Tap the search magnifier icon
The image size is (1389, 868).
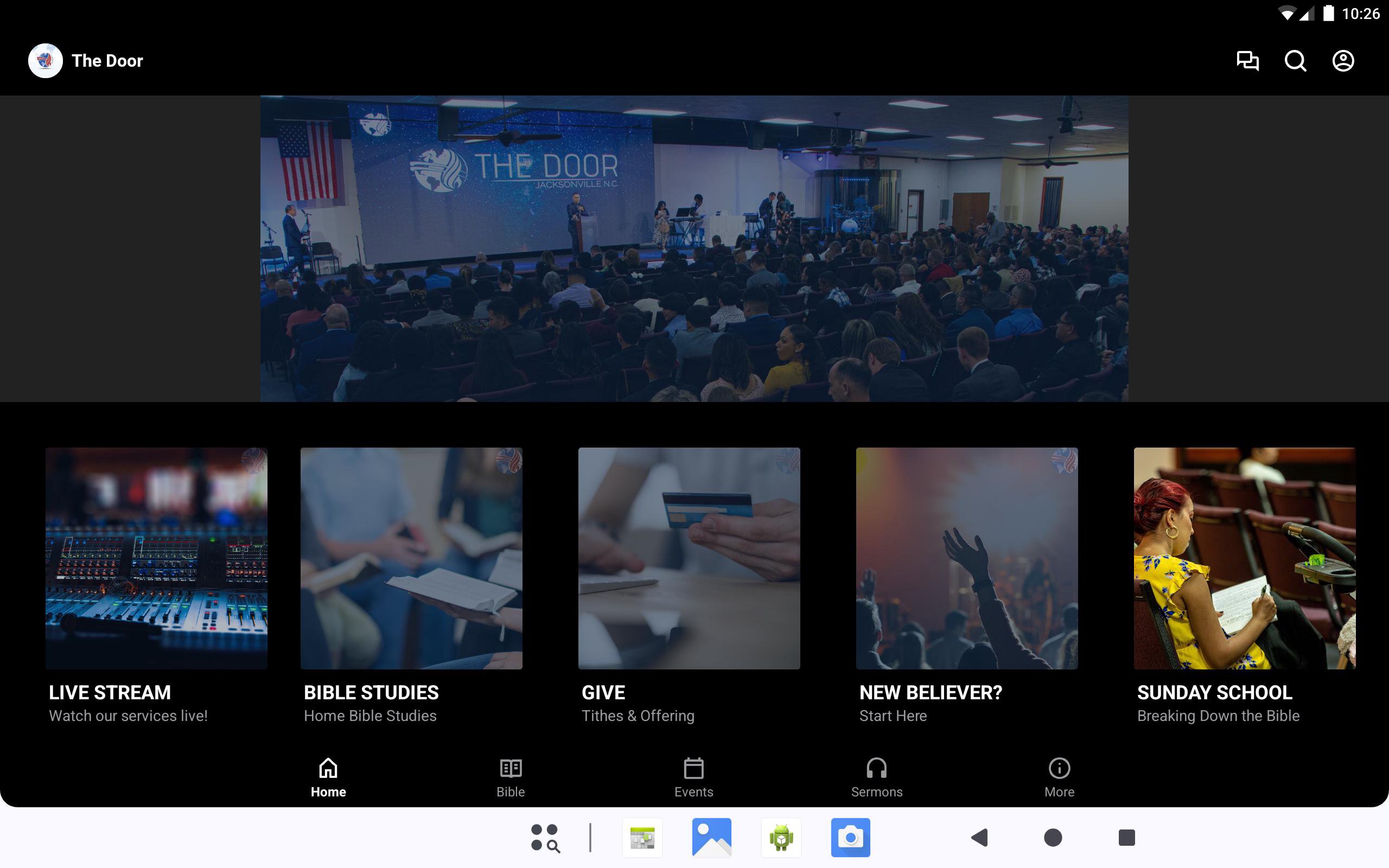tap(1295, 61)
